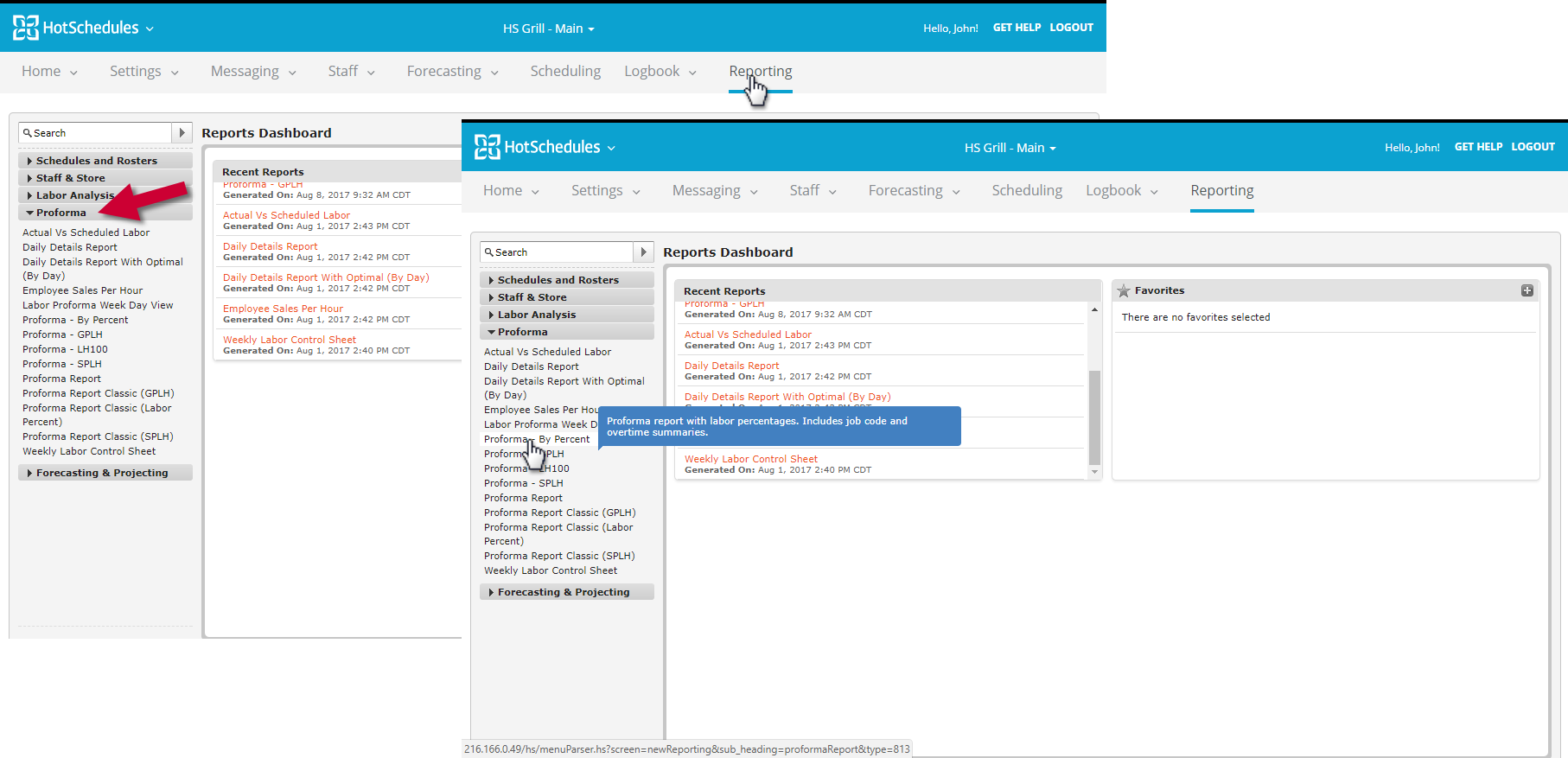Expand Forecasting & Projecting in the front window
Image resolution: width=1568 pixels, height=758 pixels.
(567, 592)
